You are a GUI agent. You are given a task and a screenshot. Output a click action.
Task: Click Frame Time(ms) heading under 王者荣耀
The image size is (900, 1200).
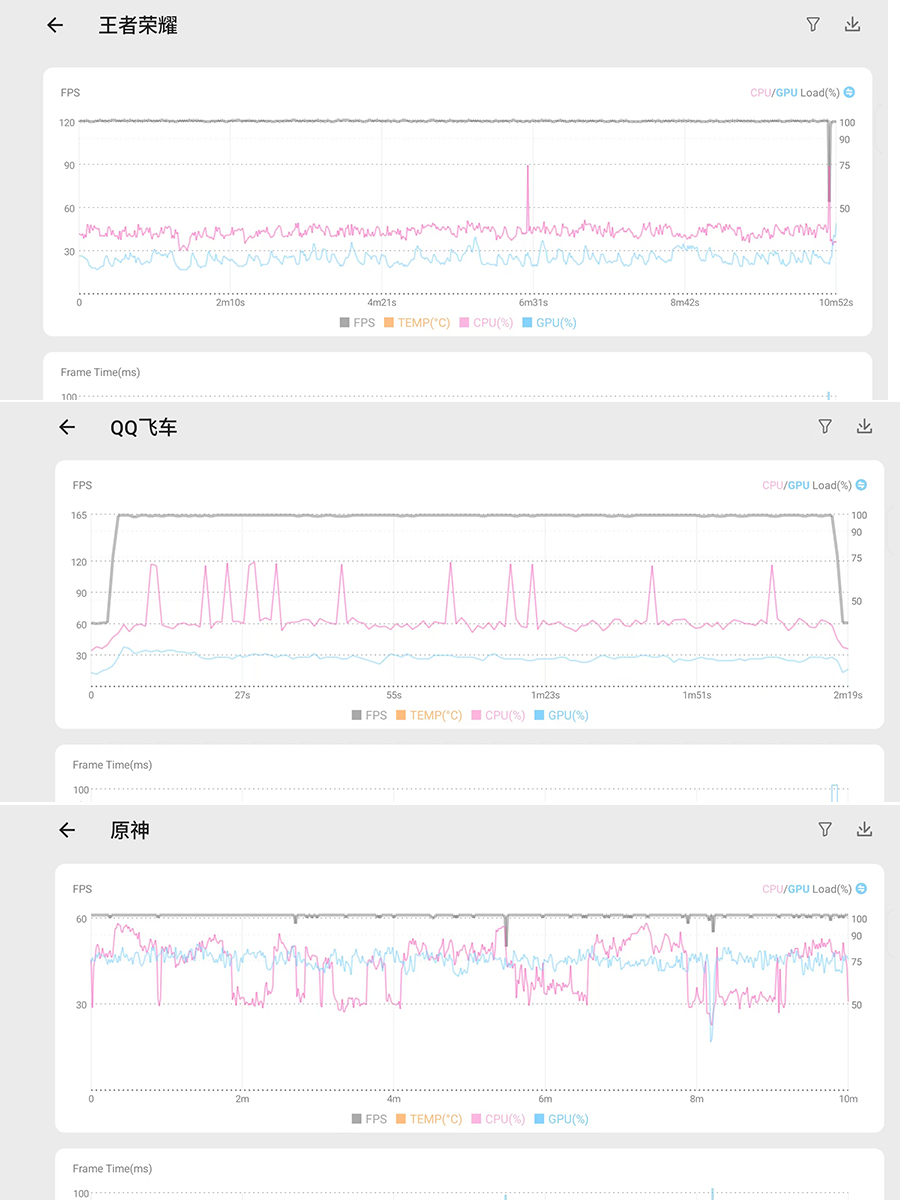point(100,372)
